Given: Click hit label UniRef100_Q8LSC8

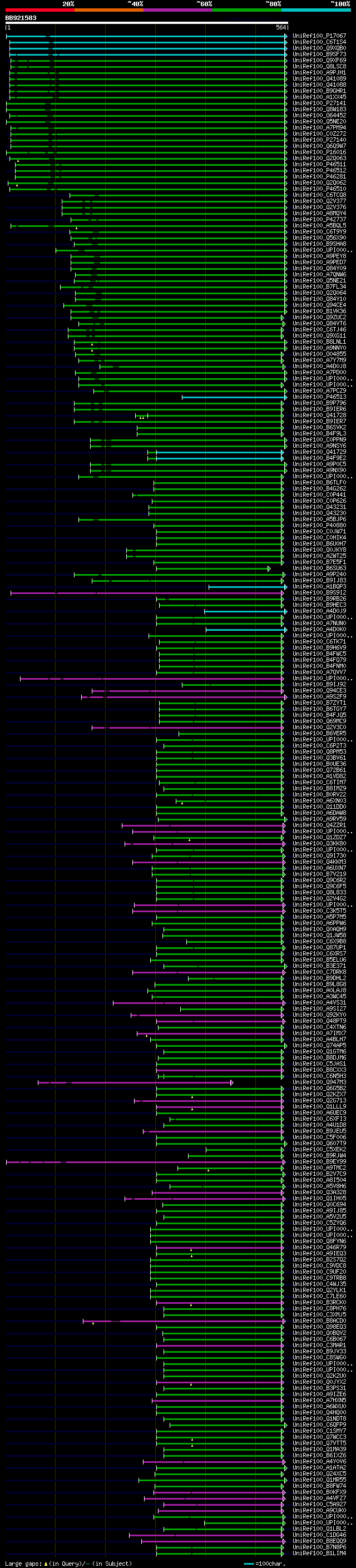Looking at the screenshot, I should [x=319, y=66].
